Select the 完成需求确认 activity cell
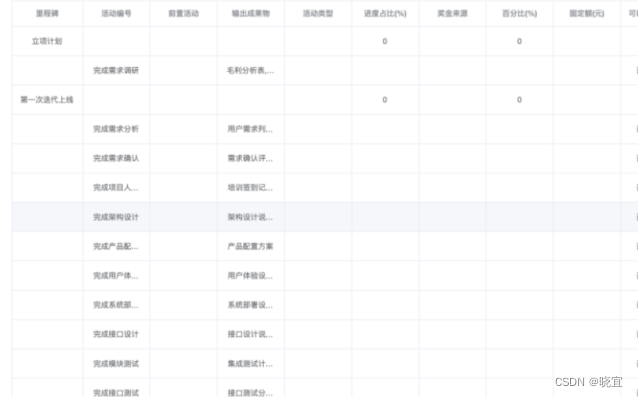 click(x=116, y=158)
